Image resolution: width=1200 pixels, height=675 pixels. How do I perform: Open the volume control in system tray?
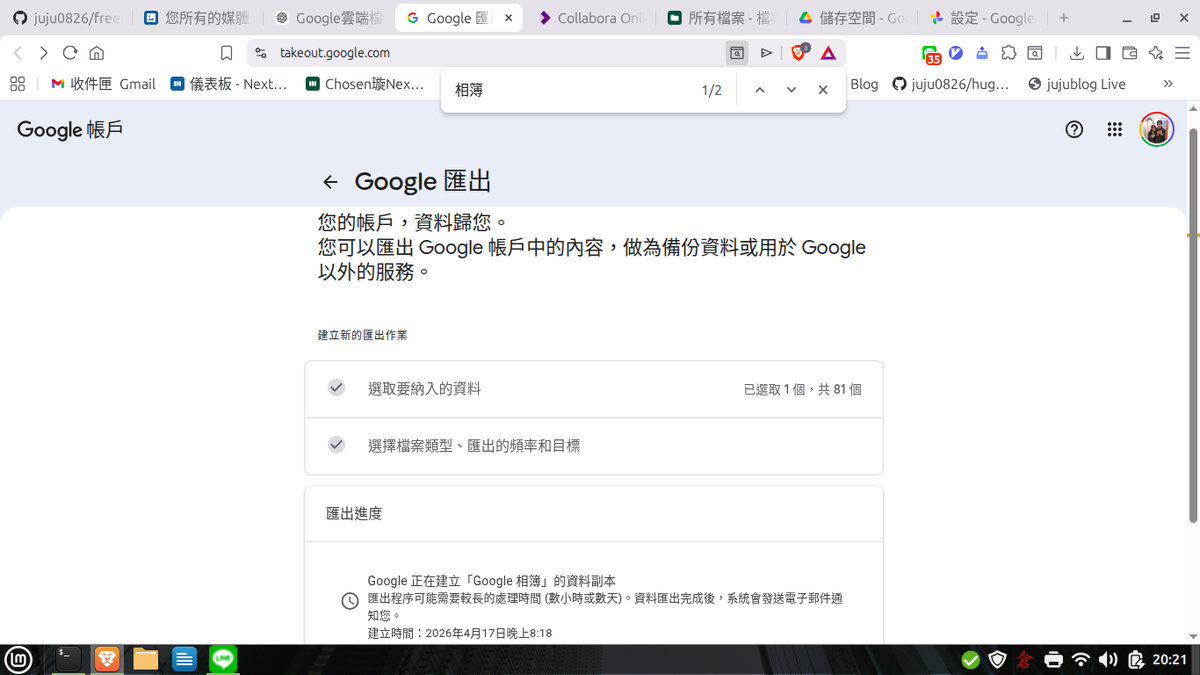(1108, 659)
